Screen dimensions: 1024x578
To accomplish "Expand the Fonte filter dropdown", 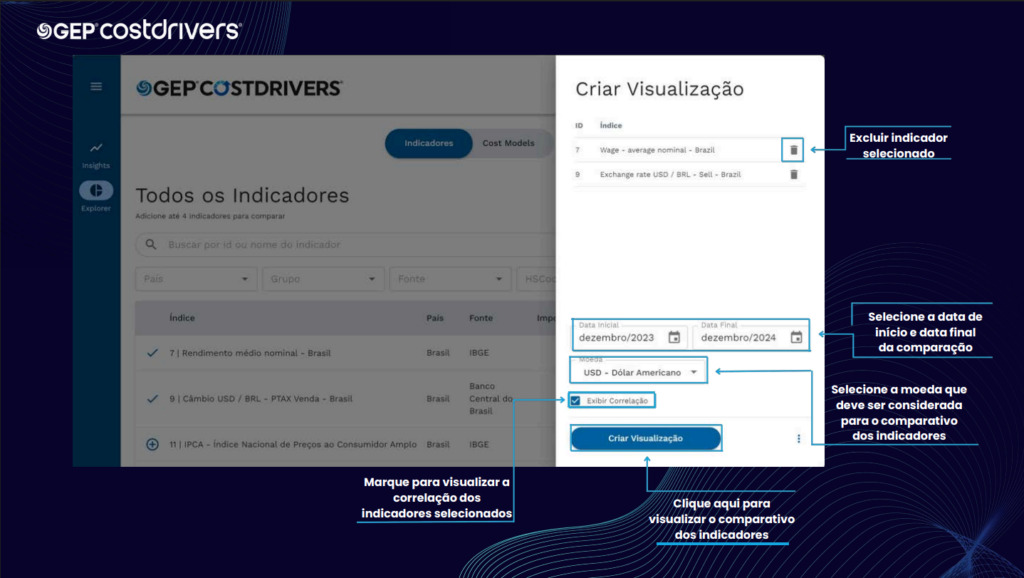I will 450,279.
